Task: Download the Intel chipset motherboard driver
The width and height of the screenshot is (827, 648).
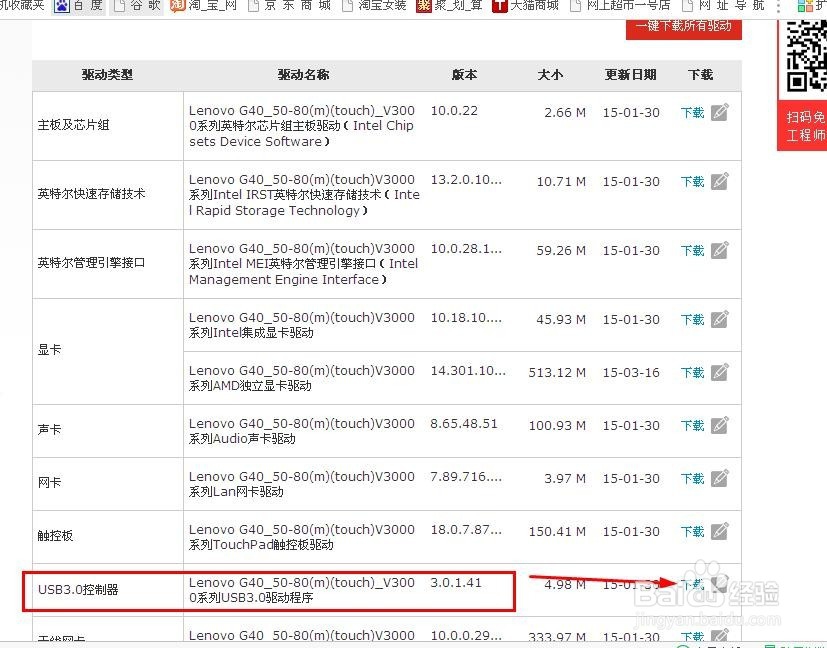Action: (693, 112)
